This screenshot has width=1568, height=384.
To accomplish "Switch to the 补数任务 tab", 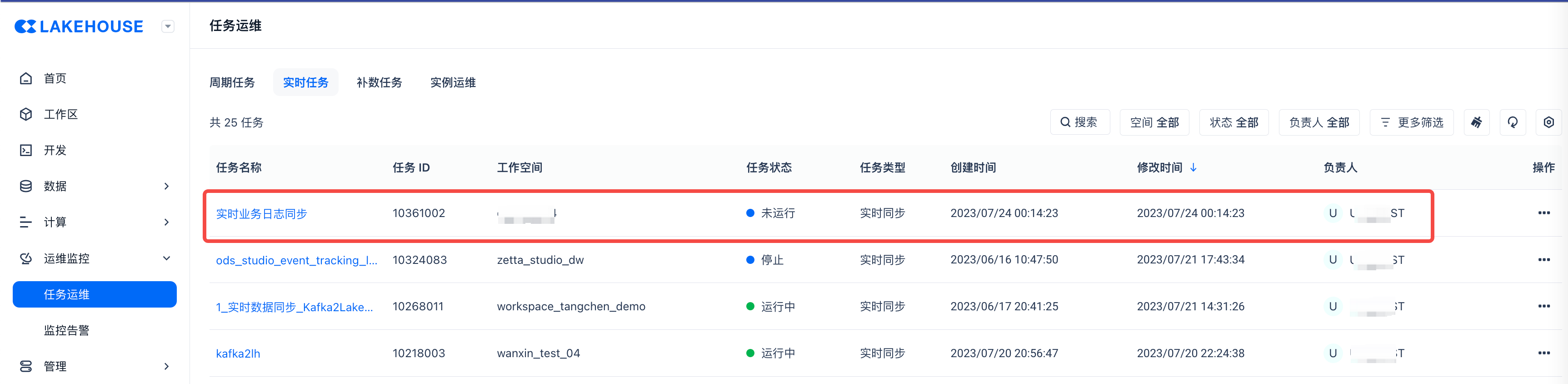I will point(379,83).
